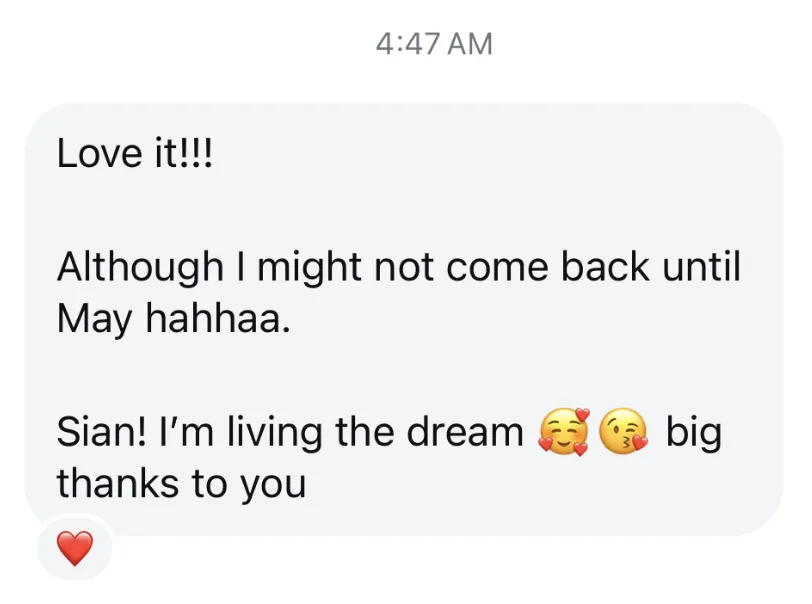Click the "AM" part of the timestamp
This screenshot has width=812, height=604.
[x=470, y=44]
